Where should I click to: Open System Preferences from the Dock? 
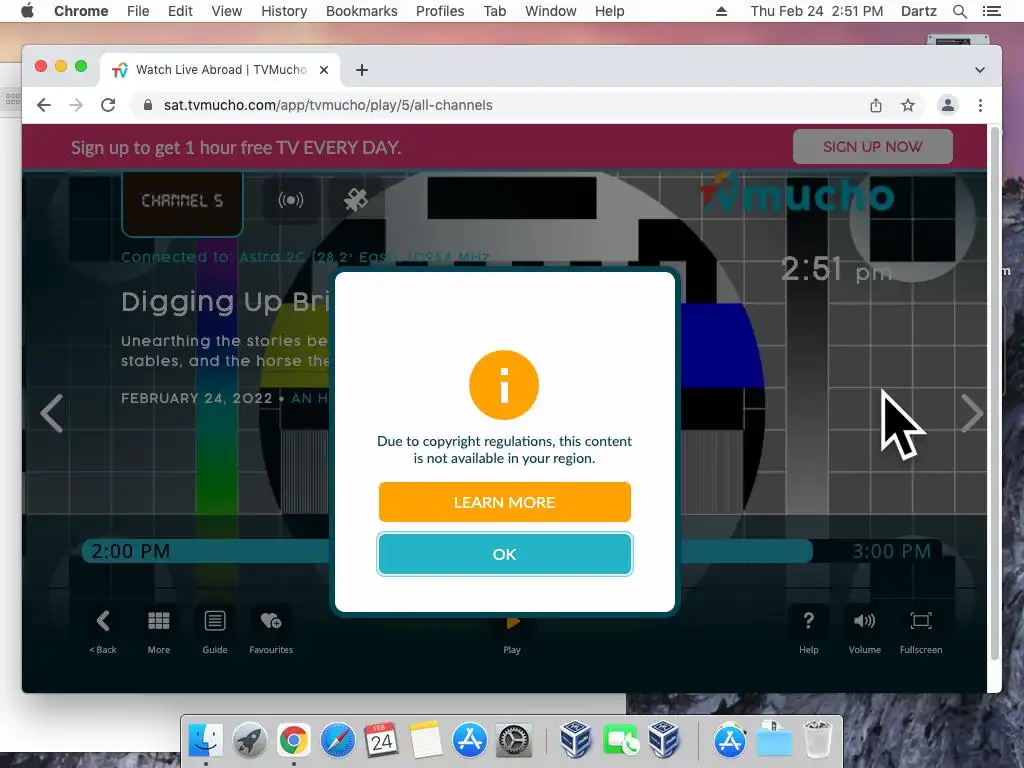pyautogui.click(x=514, y=741)
